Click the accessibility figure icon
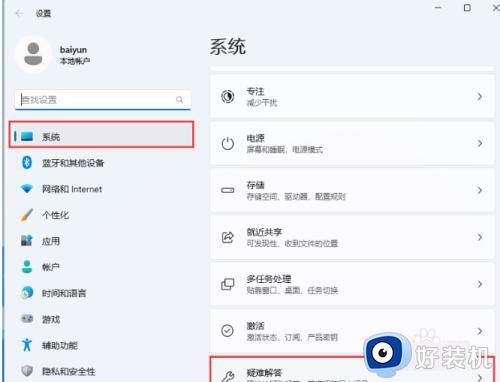This screenshot has width=500, height=382. point(27,345)
